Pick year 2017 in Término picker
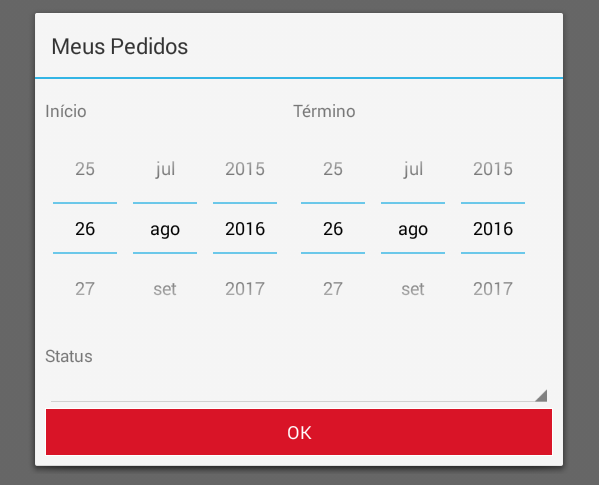This screenshot has width=600, height=485. pyautogui.click(x=493, y=289)
